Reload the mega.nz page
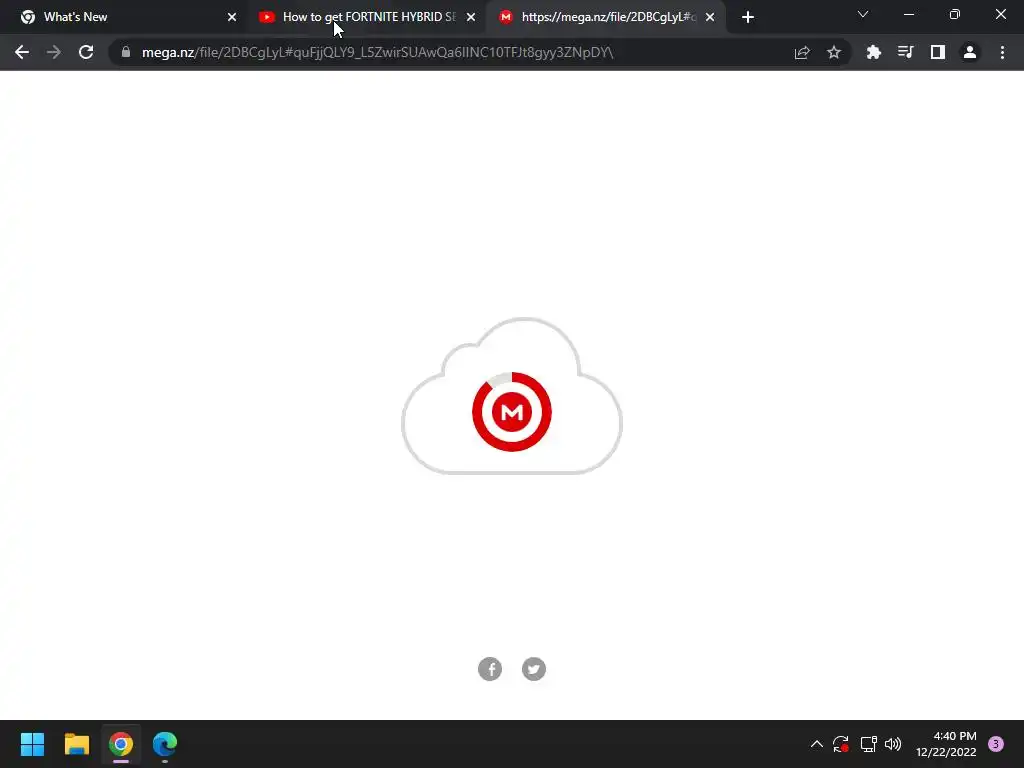The width and height of the screenshot is (1024, 768). tap(86, 52)
